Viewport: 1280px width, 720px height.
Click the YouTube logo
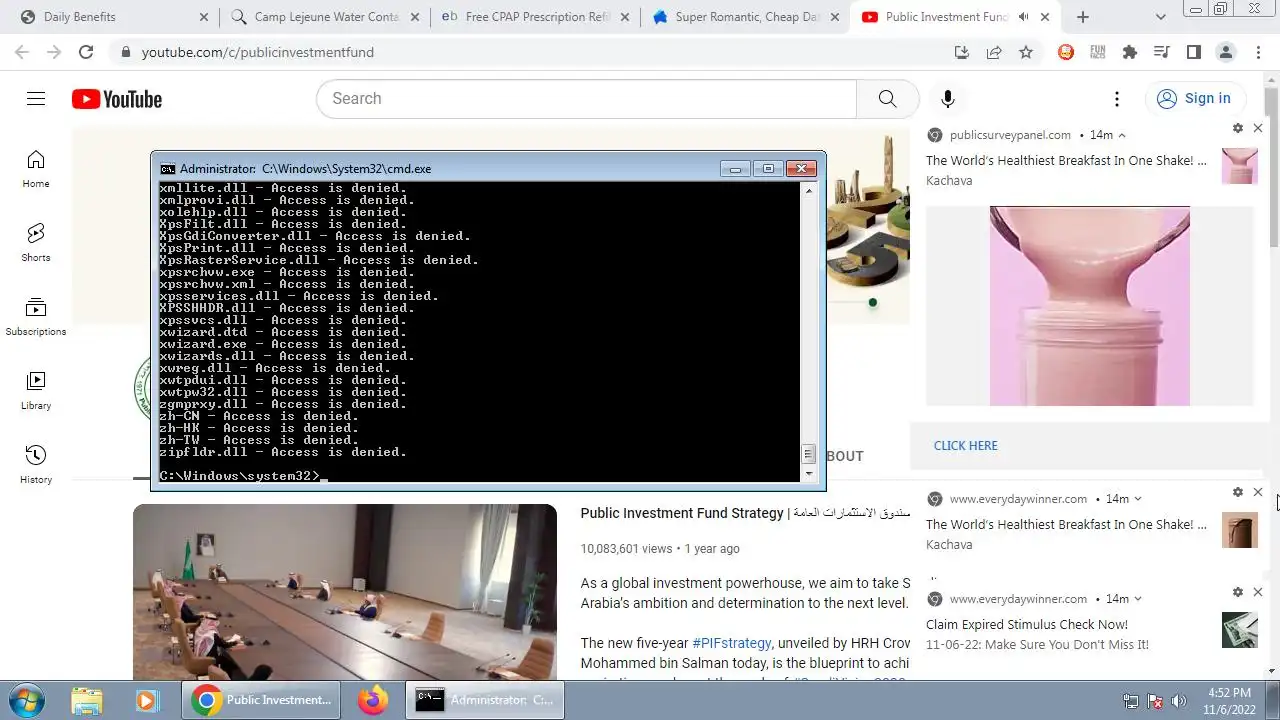coord(117,99)
